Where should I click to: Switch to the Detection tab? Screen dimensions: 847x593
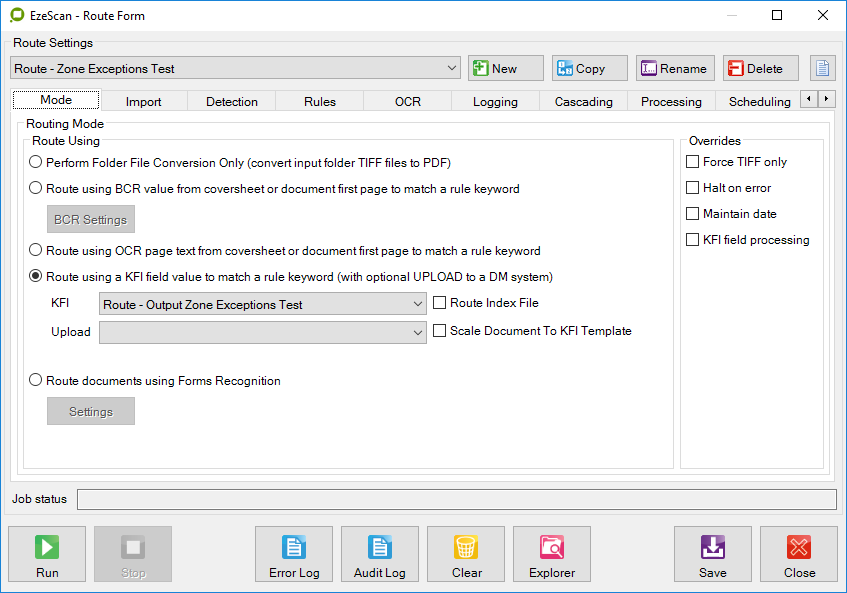232,101
